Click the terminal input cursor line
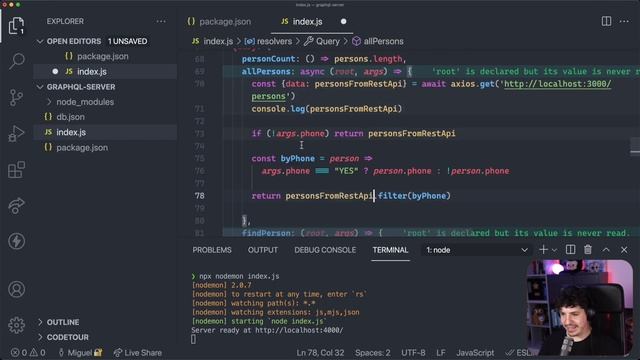 pos(193,339)
